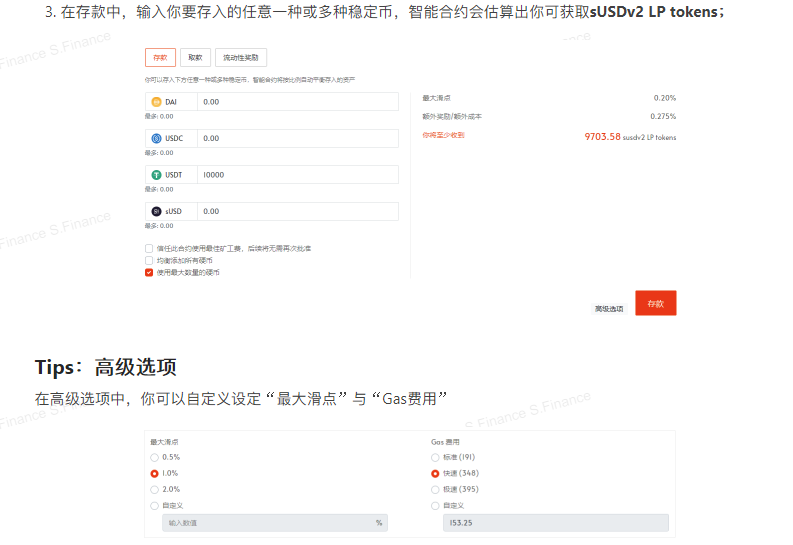Focus the USDT amount field showing 10000
Screen dimensions: 793x545
click(x=297, y=174)
